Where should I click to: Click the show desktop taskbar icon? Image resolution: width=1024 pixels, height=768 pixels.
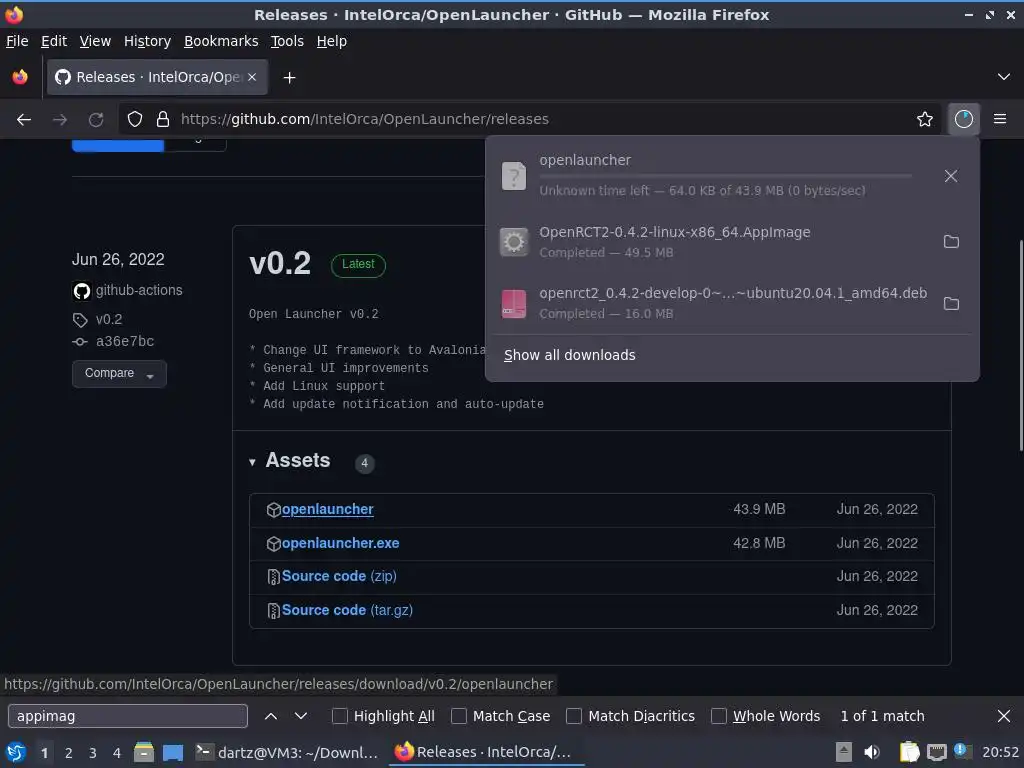coord(173,752)
